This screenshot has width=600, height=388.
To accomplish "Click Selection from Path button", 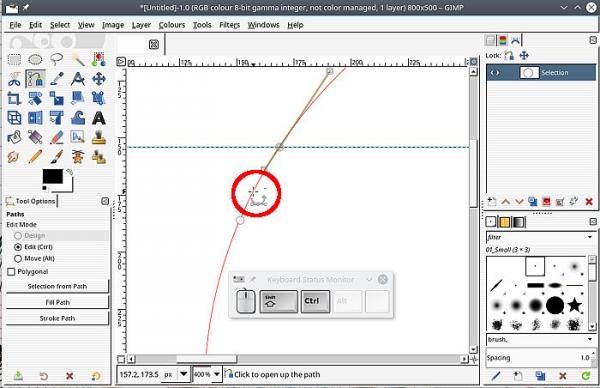I will click(57, 286).
